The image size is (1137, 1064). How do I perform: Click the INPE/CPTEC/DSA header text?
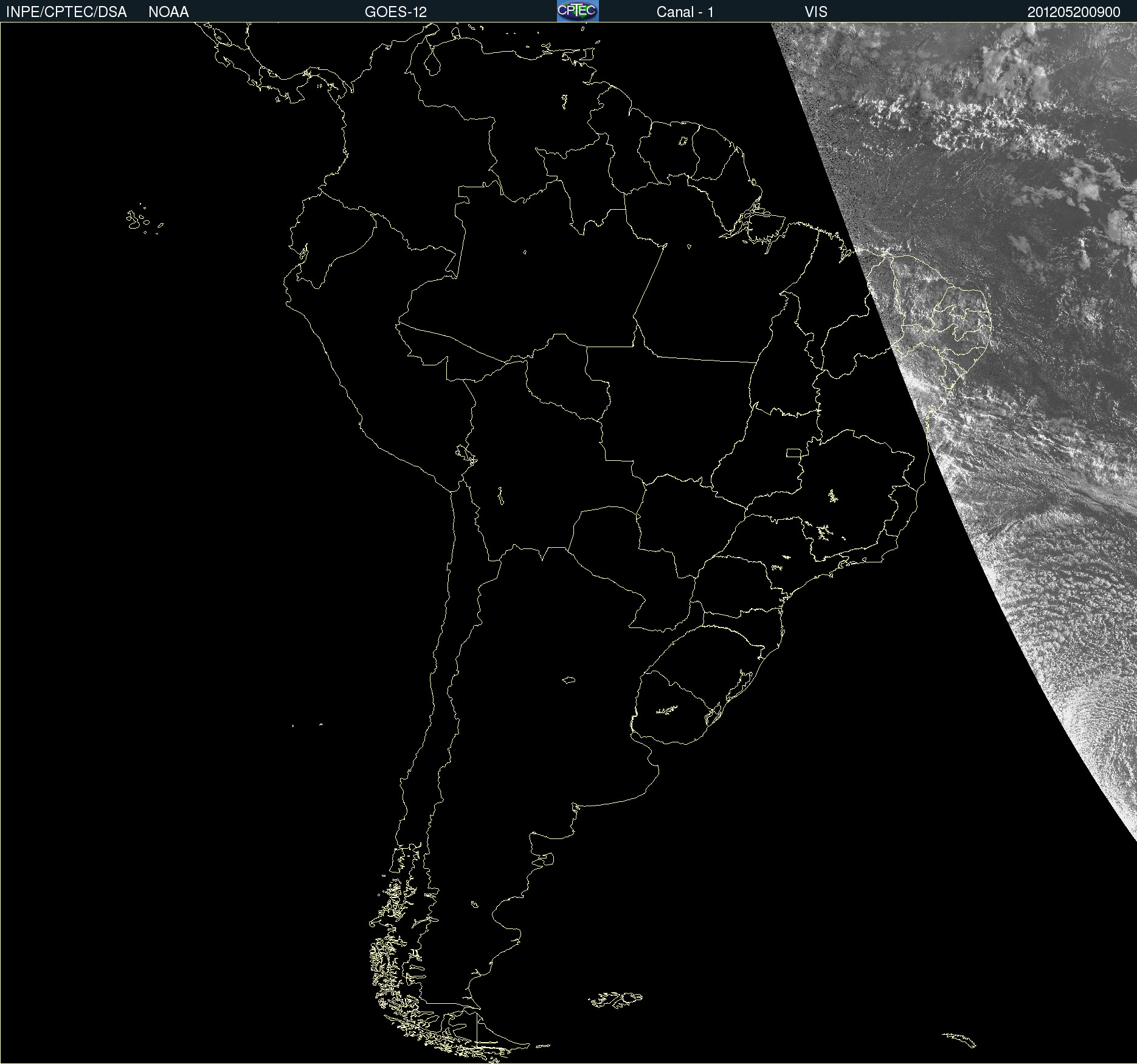pyautogui.click(x=66, y=12)
